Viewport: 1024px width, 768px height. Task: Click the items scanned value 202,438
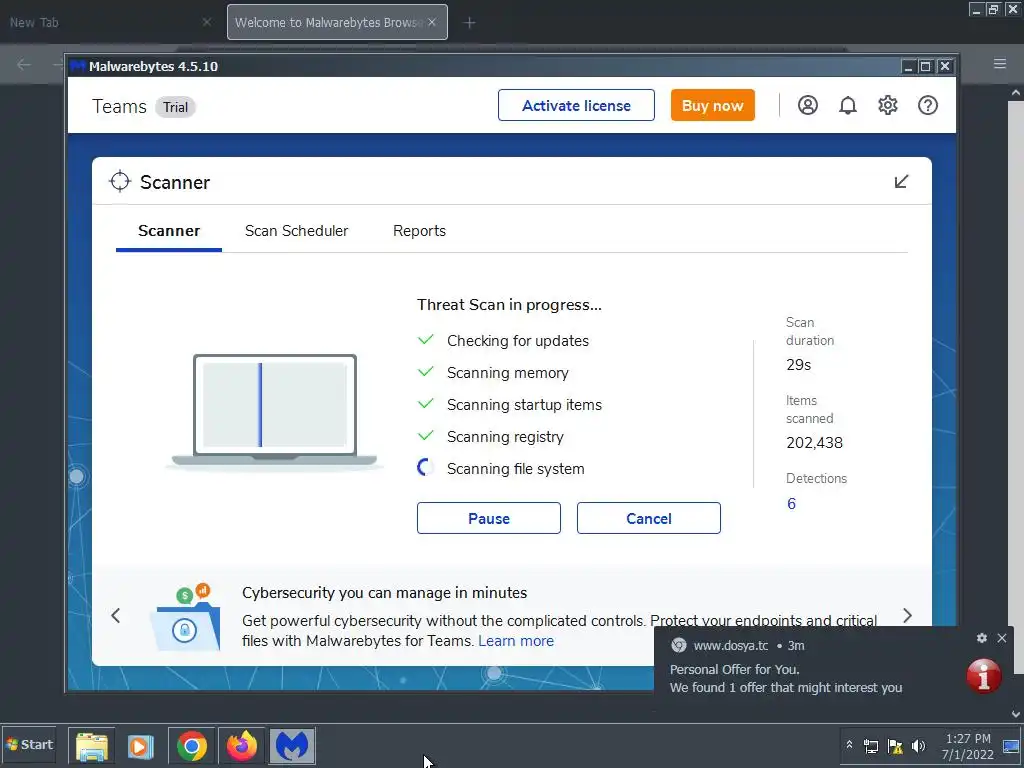[814, 443]
